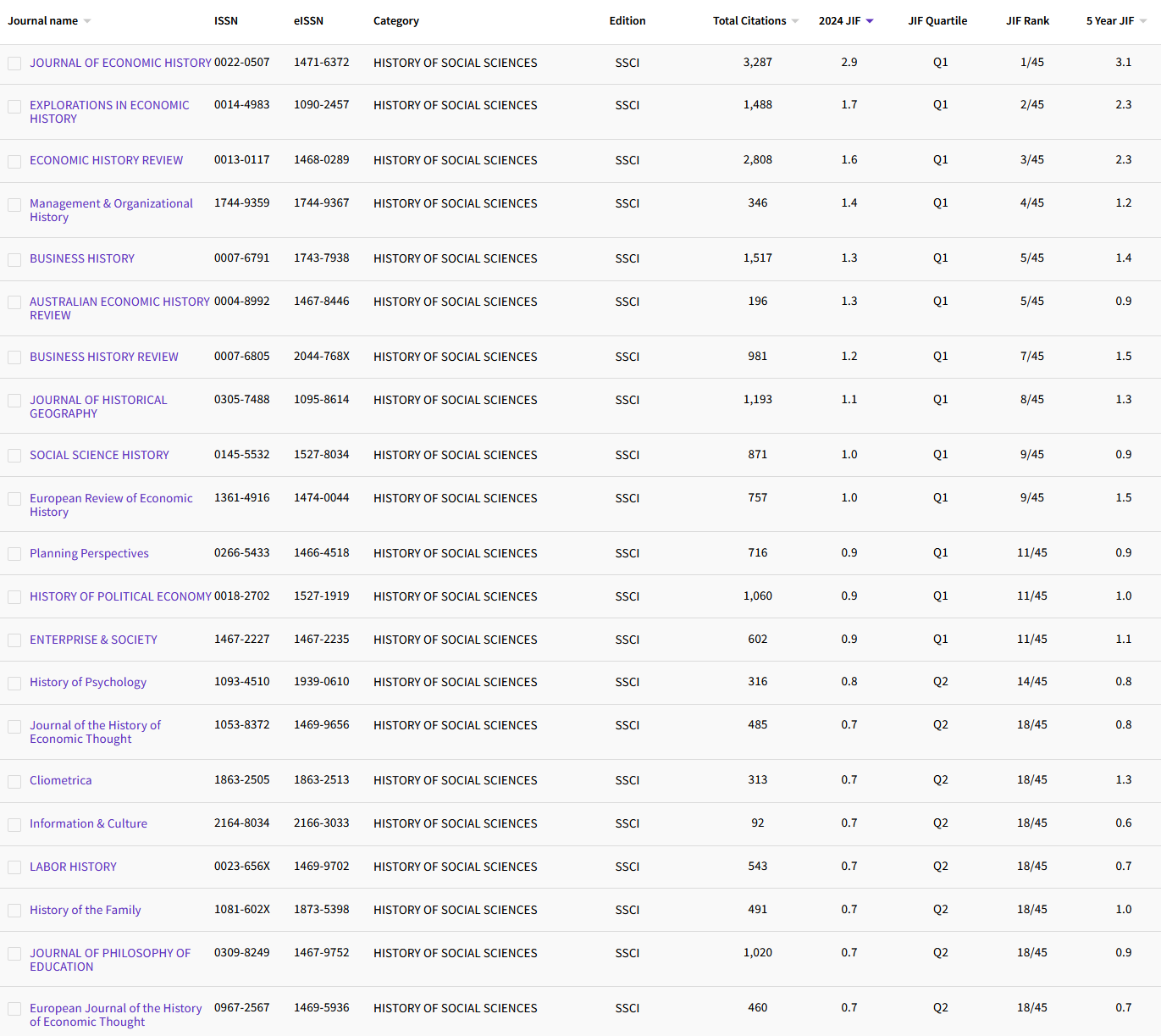Click JIF Rank cell 14/45

[x=1032, y=682]
